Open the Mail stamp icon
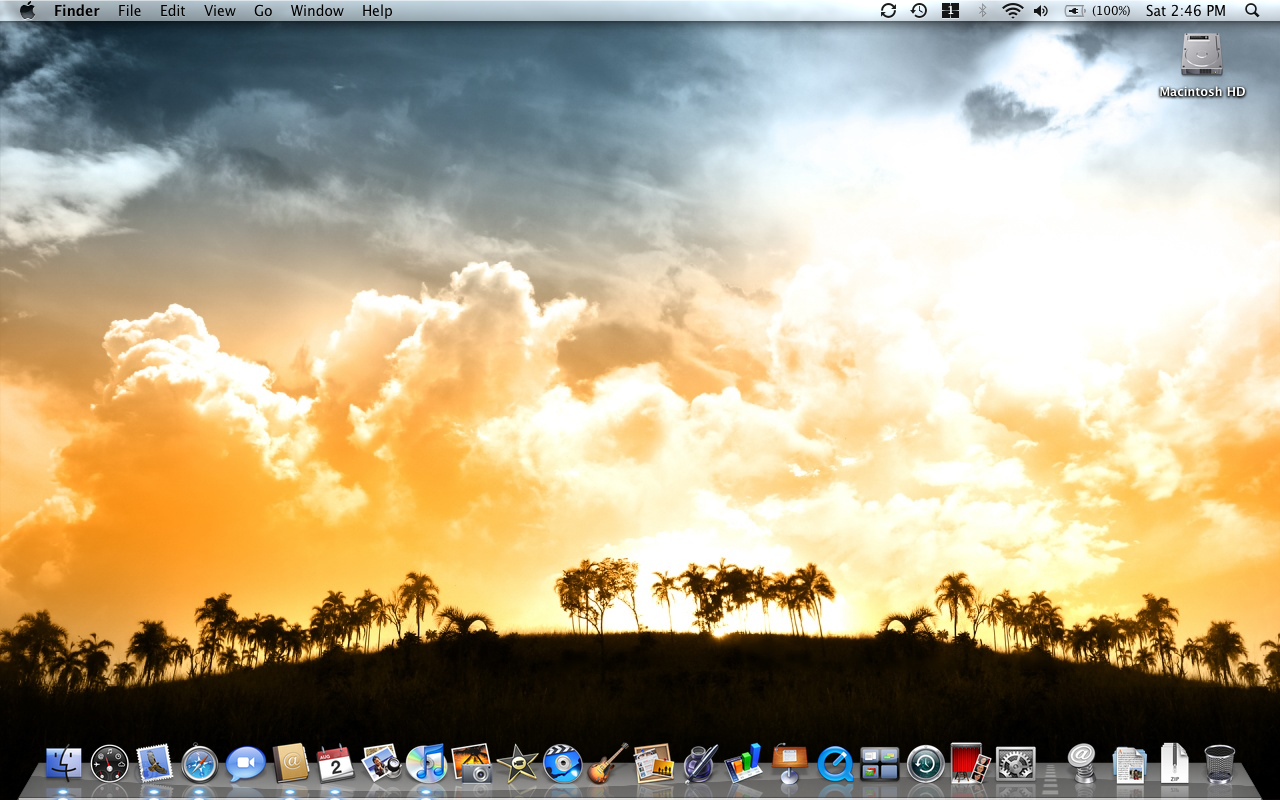This screenshot has height=800, width=1280. coord(154,764)
